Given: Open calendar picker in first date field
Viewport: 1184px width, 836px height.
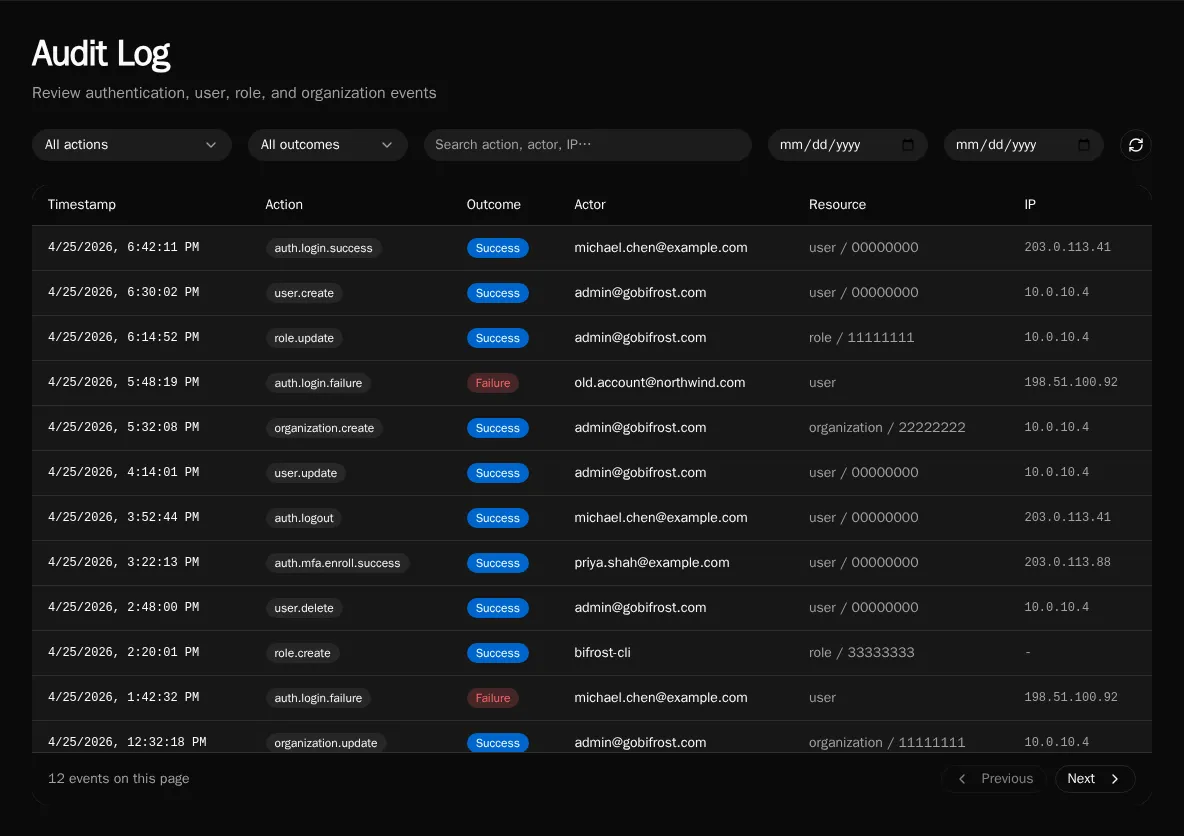Looking at the screenshot, I should click(908, 145).
